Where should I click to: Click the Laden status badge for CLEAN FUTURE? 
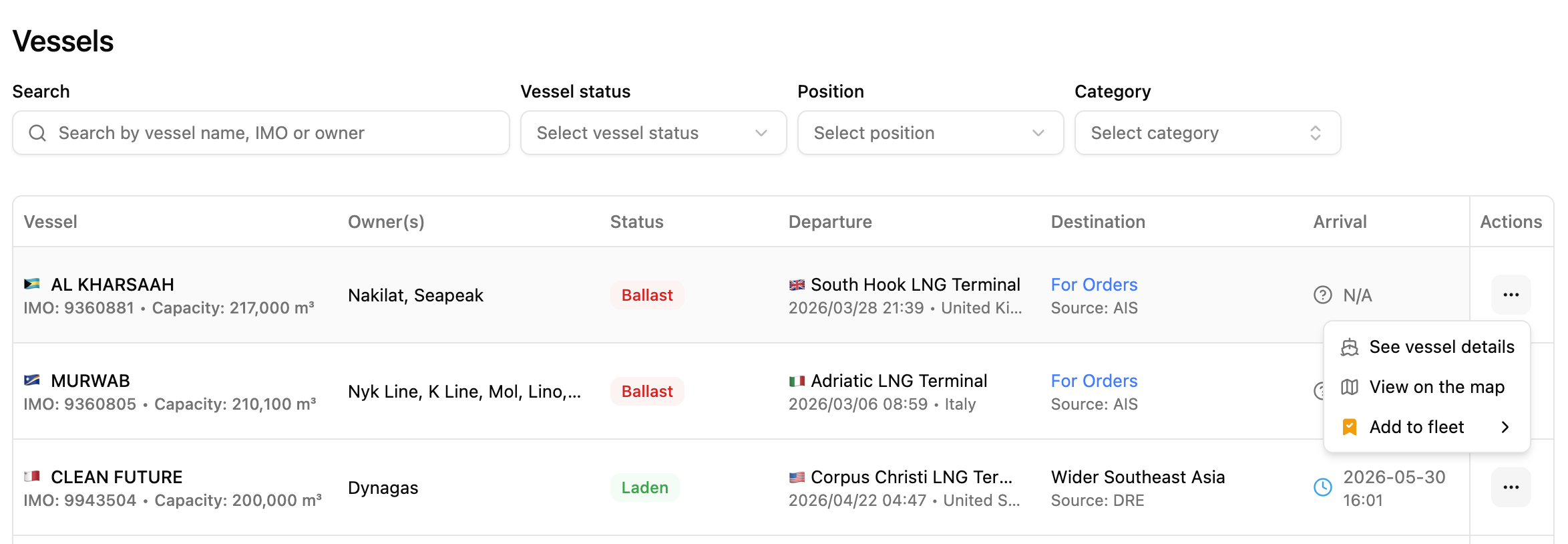point(644,487)
